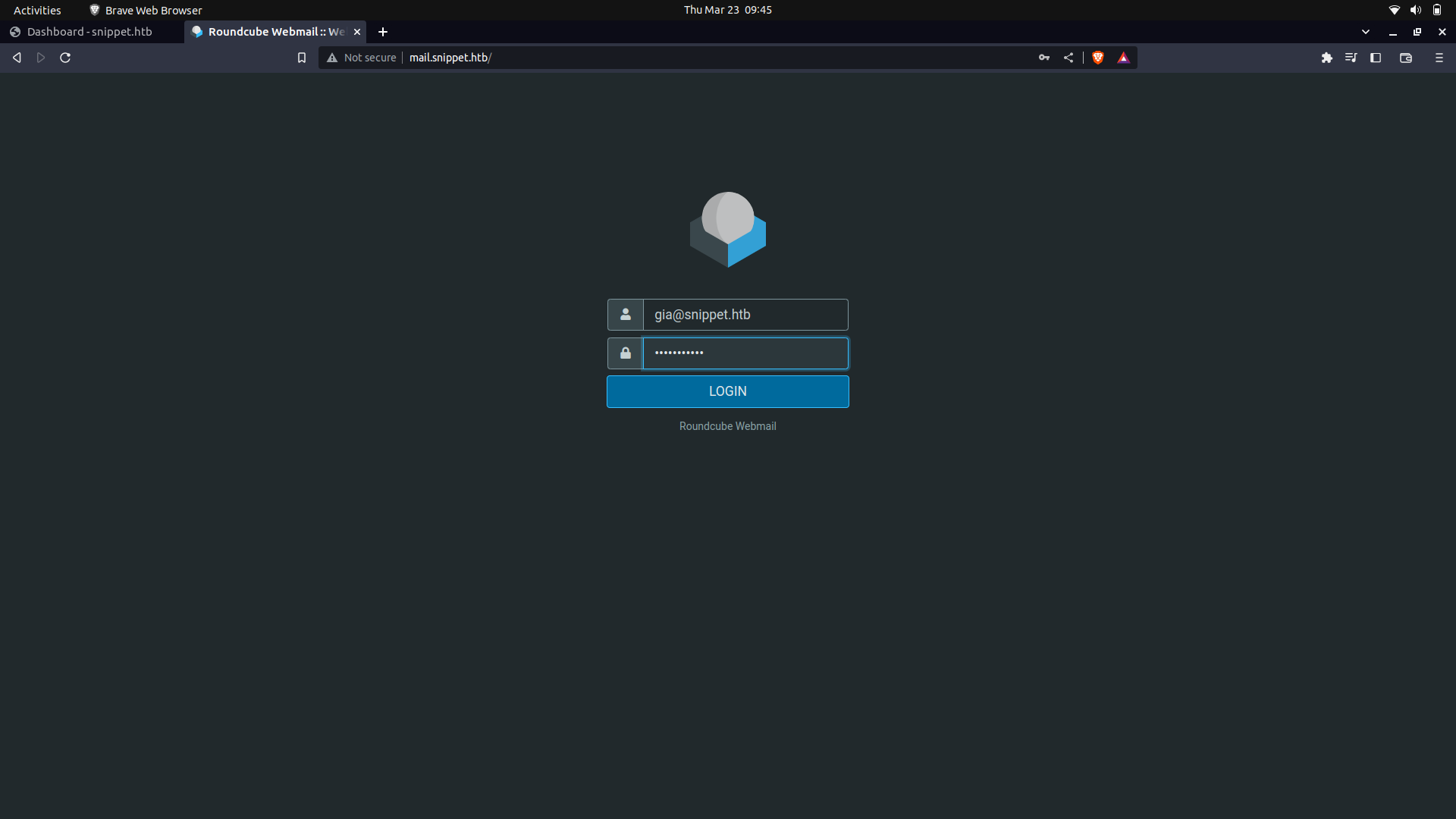This screenshot has width=1456, height=819.
Task: Click the share page icon
Action: [1068, 57]
